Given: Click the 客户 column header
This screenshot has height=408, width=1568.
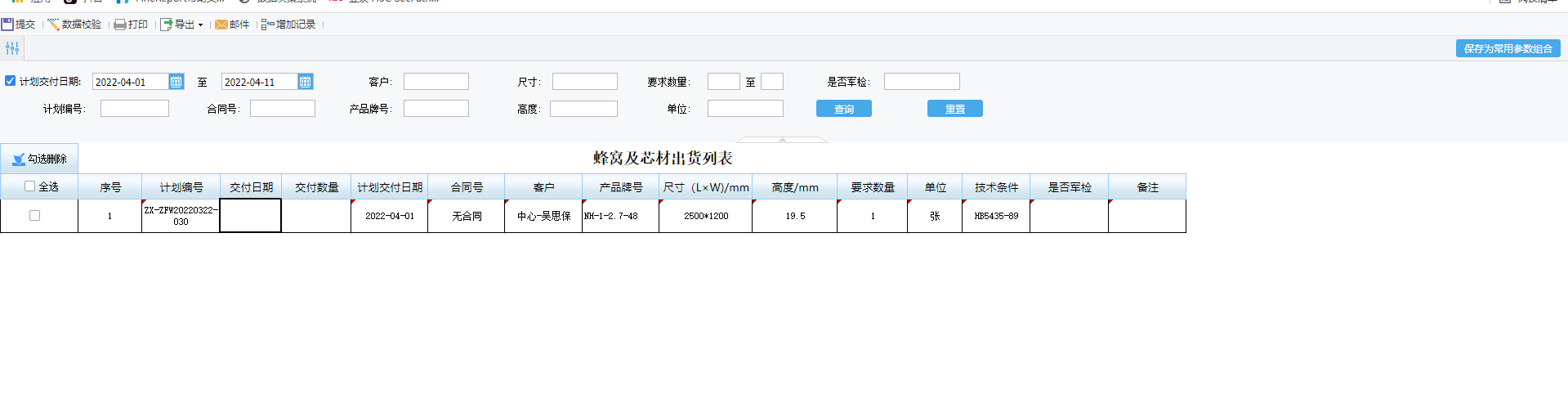Looking at the screenshot, I should 543,187.
